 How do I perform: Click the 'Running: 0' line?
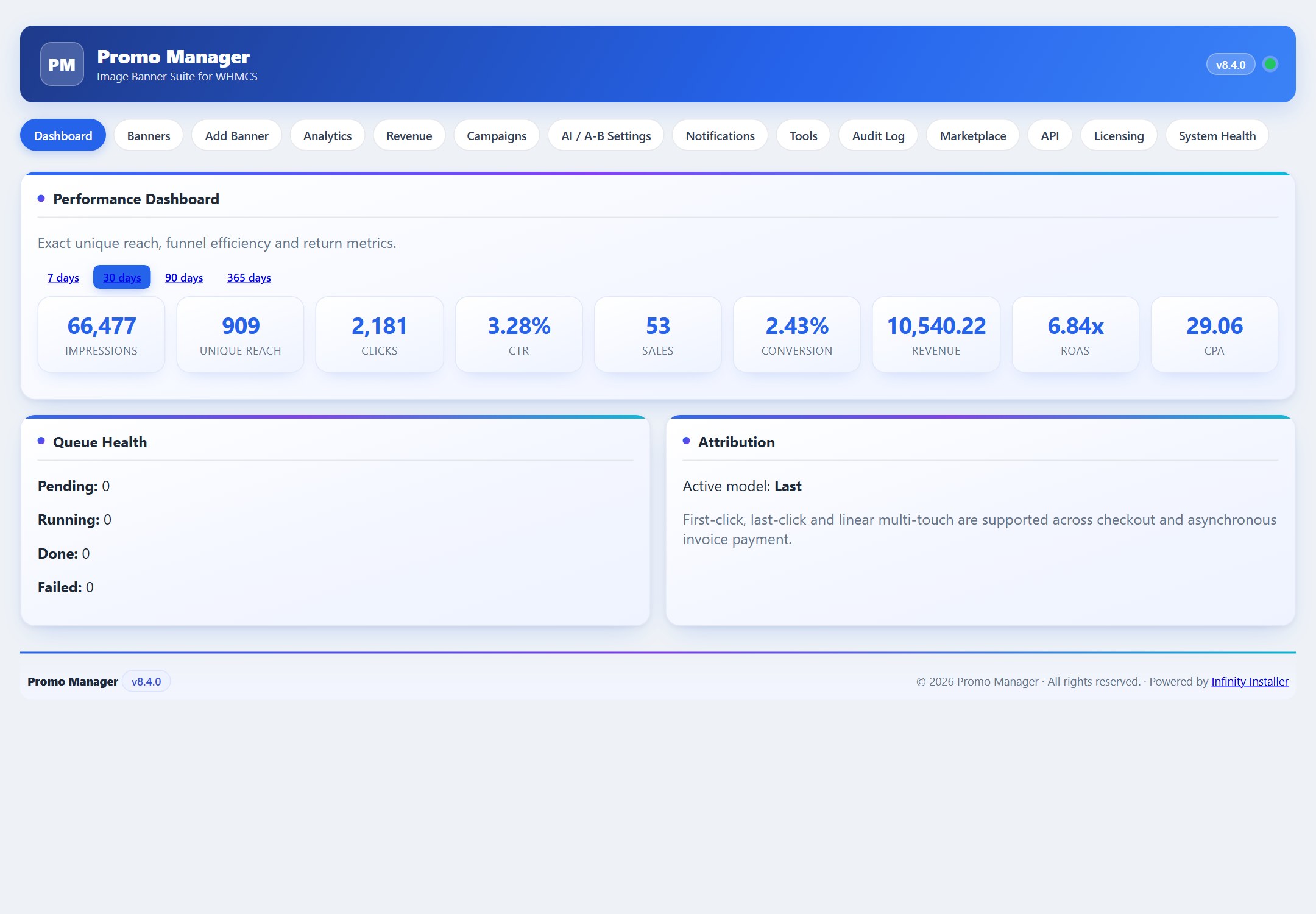[x=74, y=519]
